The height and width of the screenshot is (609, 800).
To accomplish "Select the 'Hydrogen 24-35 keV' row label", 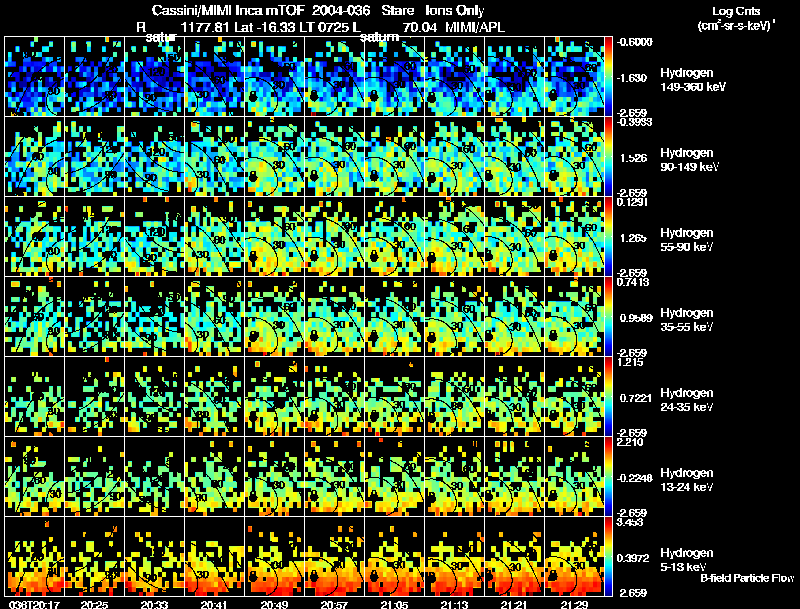I will (x=687, y=400).
